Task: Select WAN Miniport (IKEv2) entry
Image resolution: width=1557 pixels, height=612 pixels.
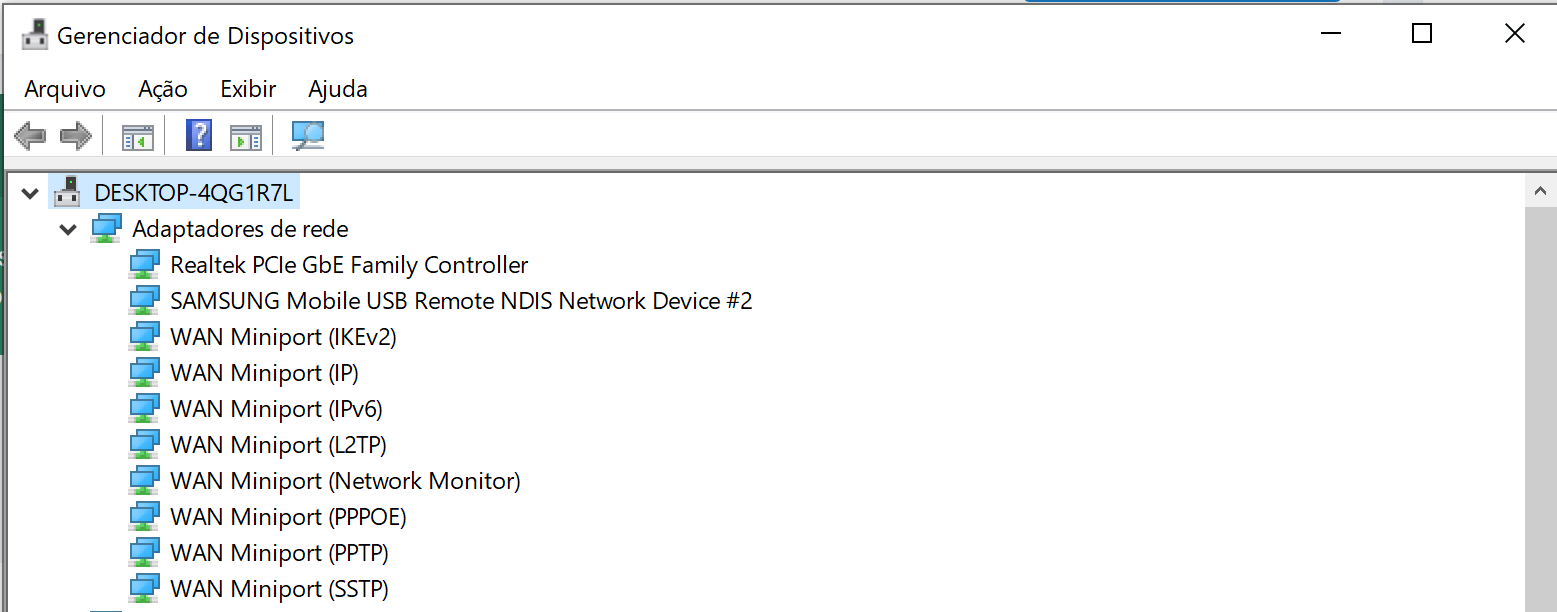Action: [x=284, y=336]
